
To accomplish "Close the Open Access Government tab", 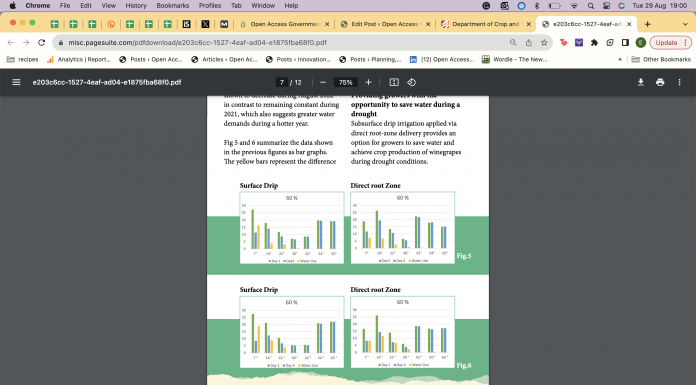I will [327, 24].
